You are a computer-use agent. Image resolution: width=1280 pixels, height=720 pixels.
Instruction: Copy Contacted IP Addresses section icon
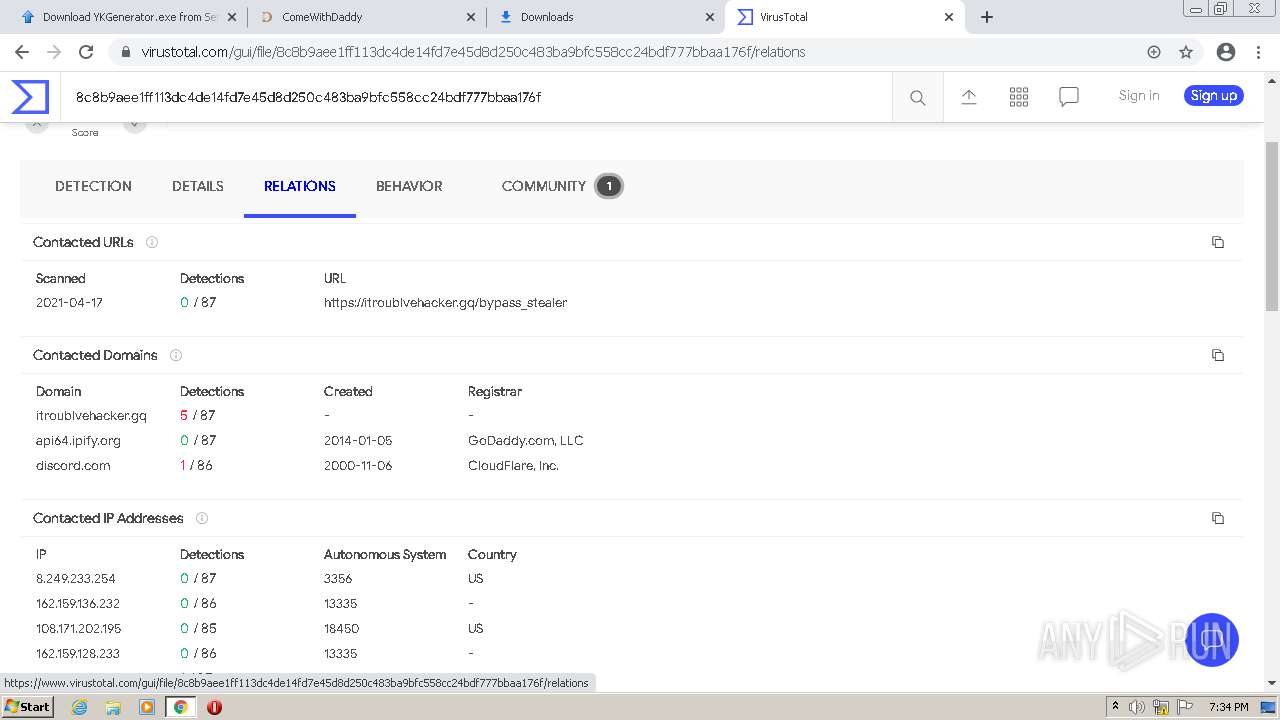point(1218,518)
